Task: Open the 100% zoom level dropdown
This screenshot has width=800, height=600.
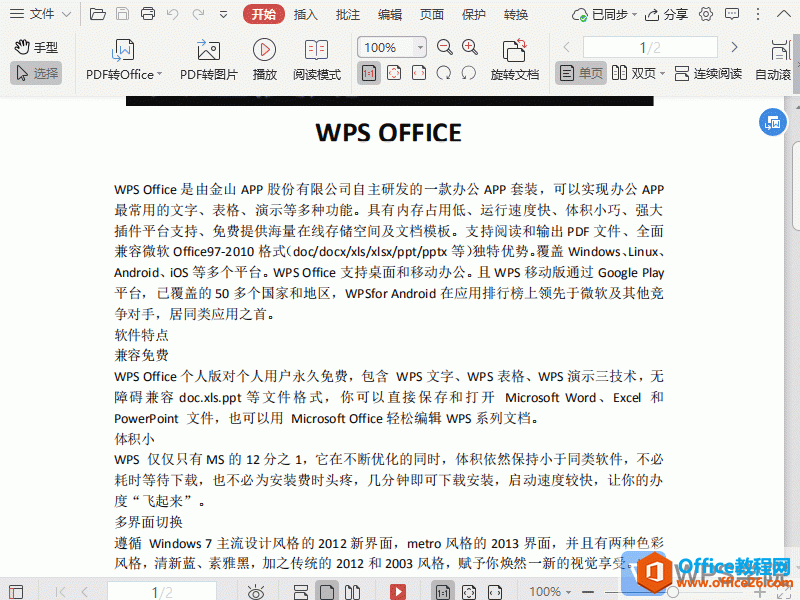Action: pos(390,46)
